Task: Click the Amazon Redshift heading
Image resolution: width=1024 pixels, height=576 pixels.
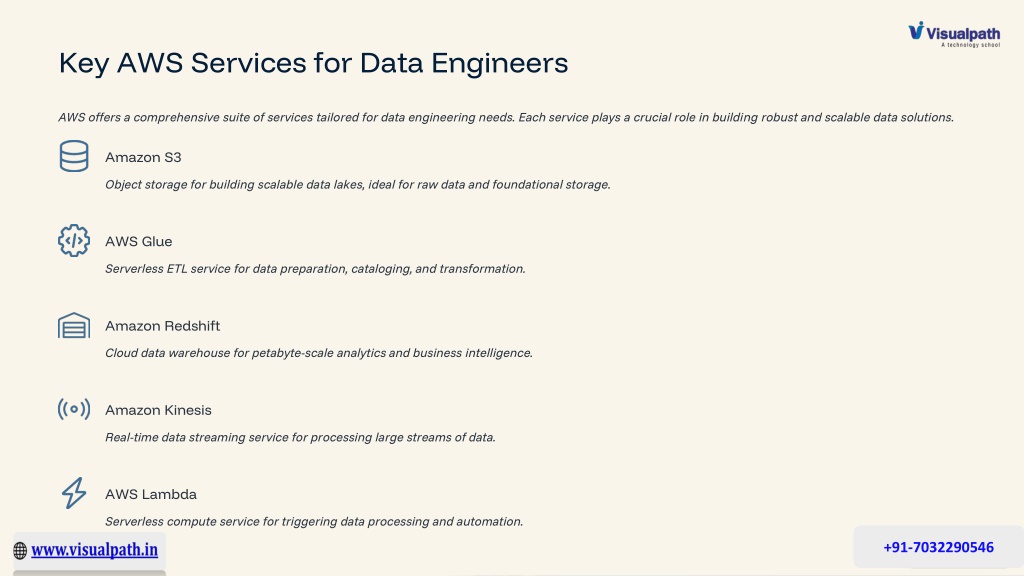Action: pos(163,326)
